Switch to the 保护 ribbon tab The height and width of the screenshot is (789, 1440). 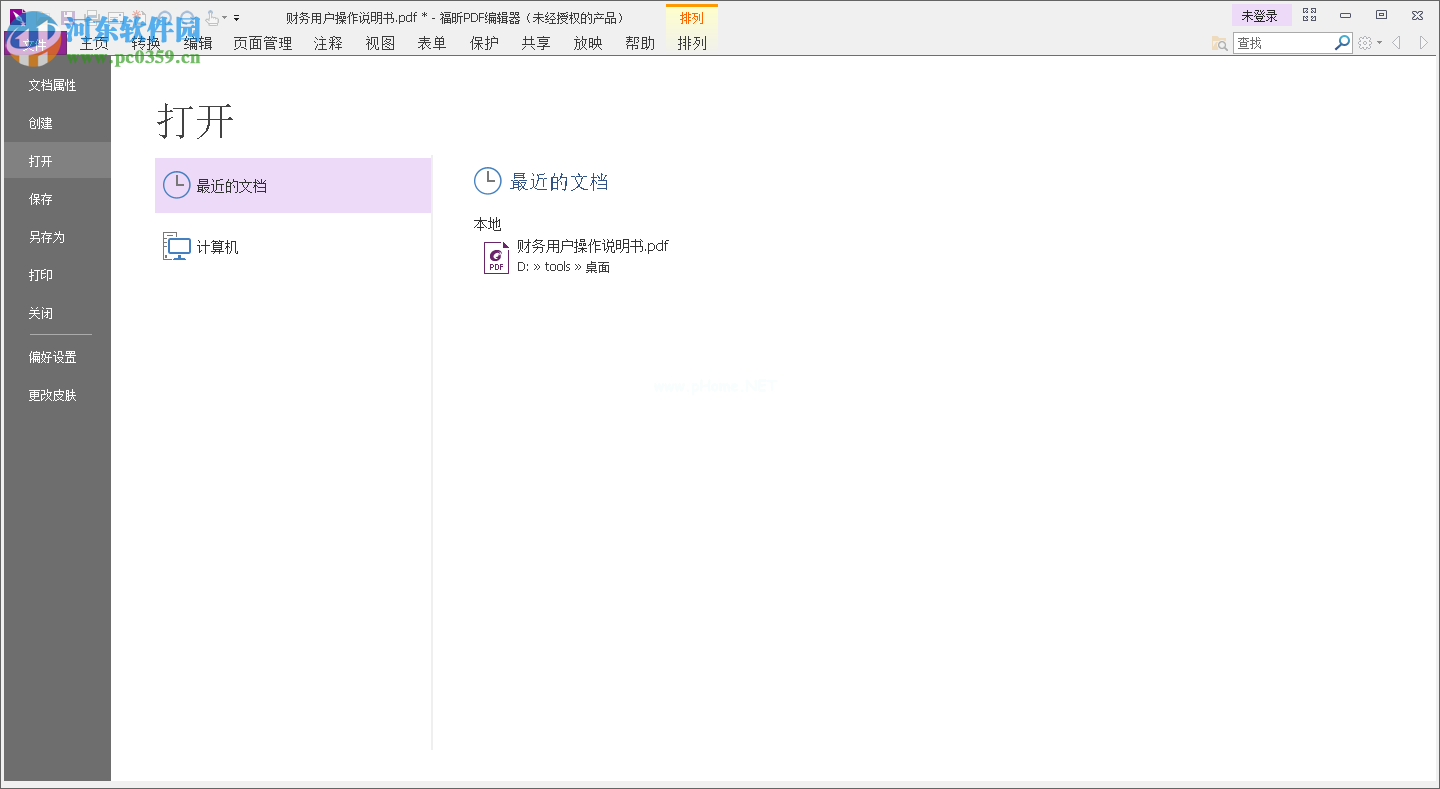484,43
